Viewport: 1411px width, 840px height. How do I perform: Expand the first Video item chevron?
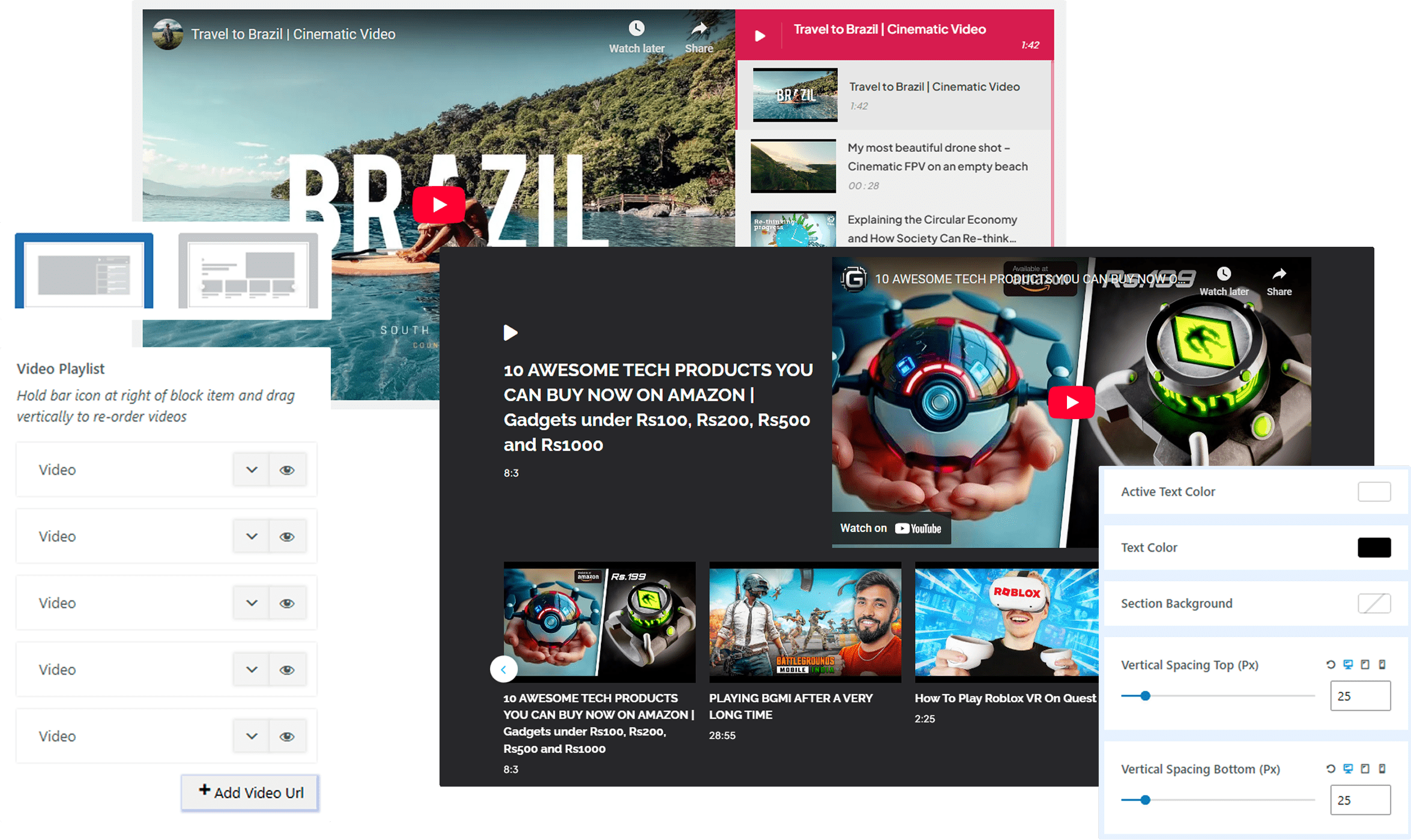pos(252,470)
